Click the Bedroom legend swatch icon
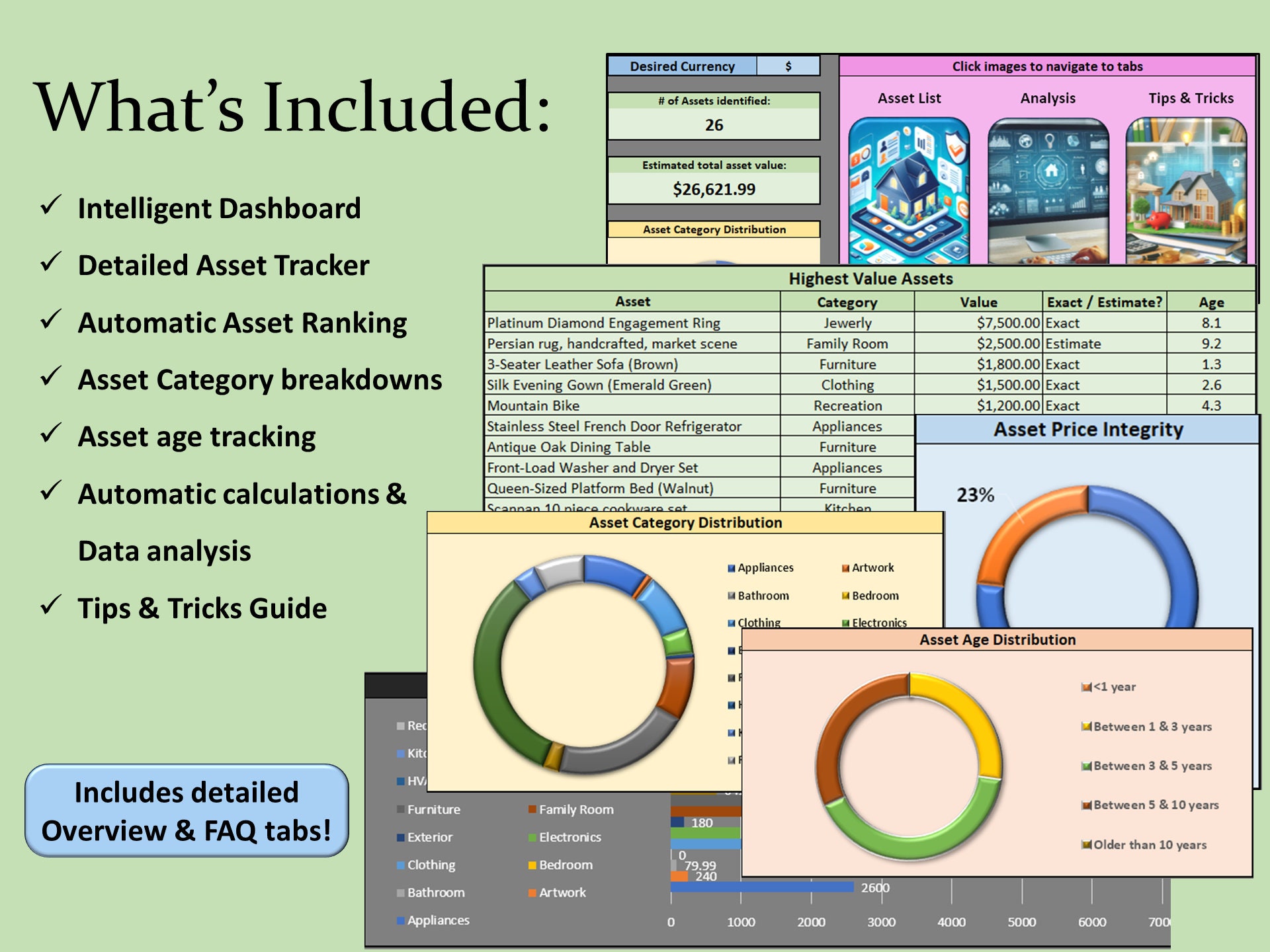Image resolution: width=1270 pixels, height=952 pixels. [x=845, y=596]
